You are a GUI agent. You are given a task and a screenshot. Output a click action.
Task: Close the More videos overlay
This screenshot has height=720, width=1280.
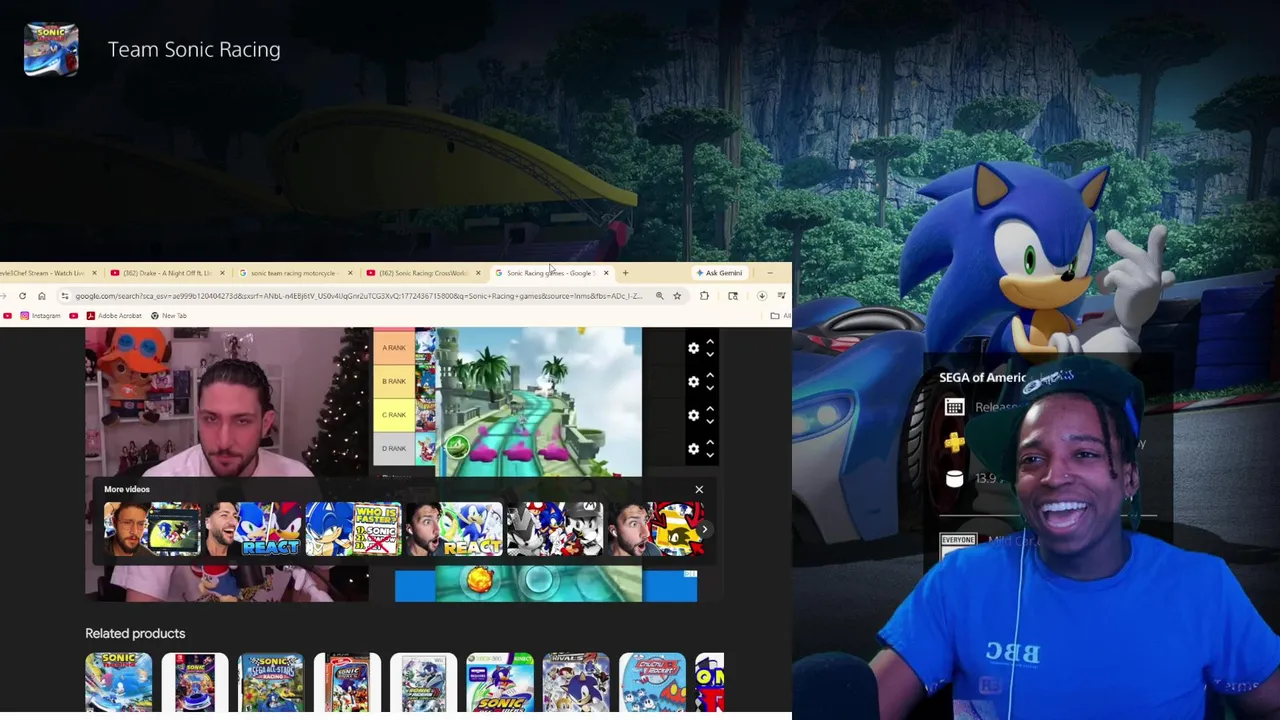point(699,490)
